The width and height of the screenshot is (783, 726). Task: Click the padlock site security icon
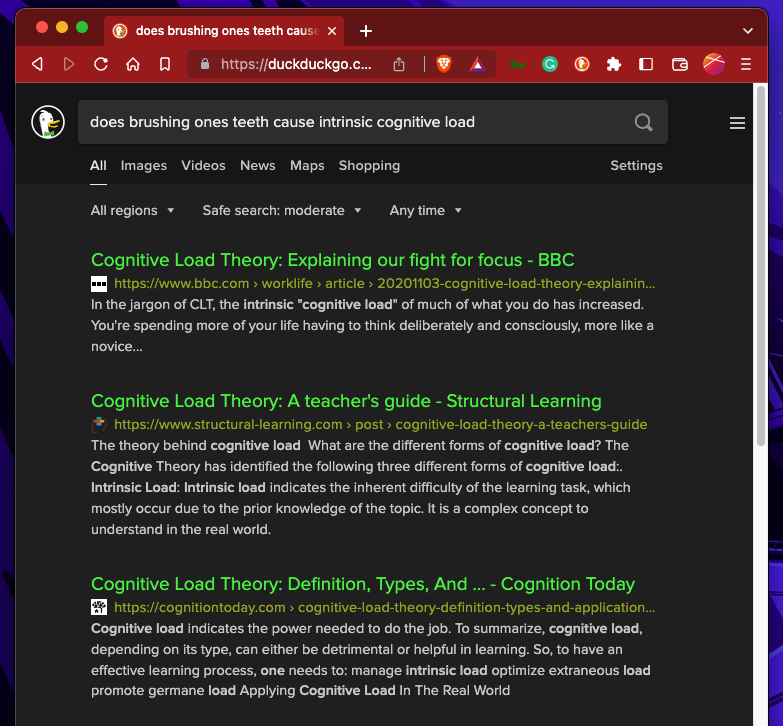[204, 64]
